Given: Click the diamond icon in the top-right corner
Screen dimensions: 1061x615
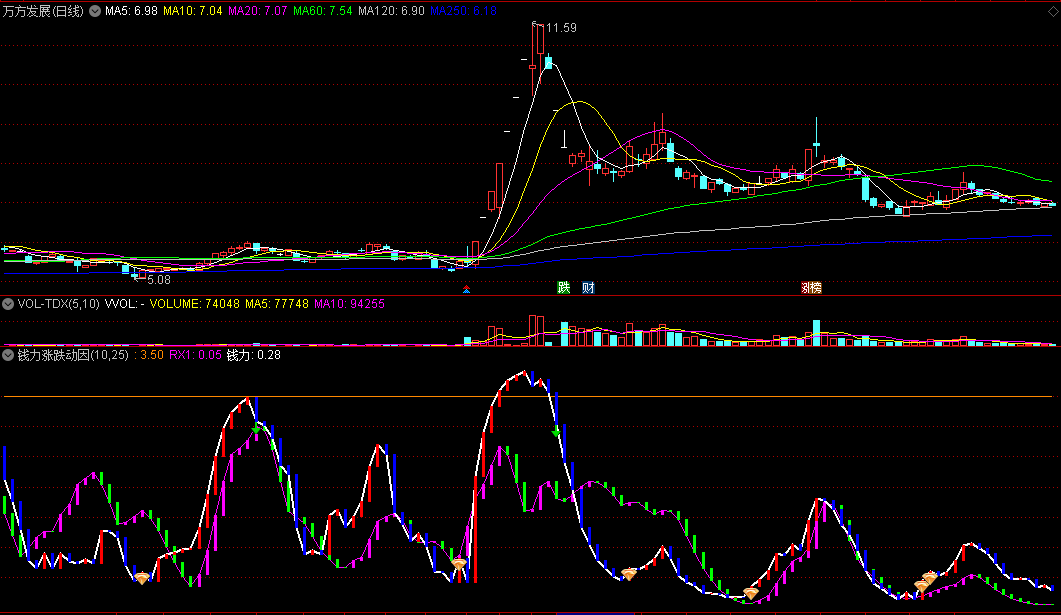Looking at the screenshot, I should [x=1053, y=11].
